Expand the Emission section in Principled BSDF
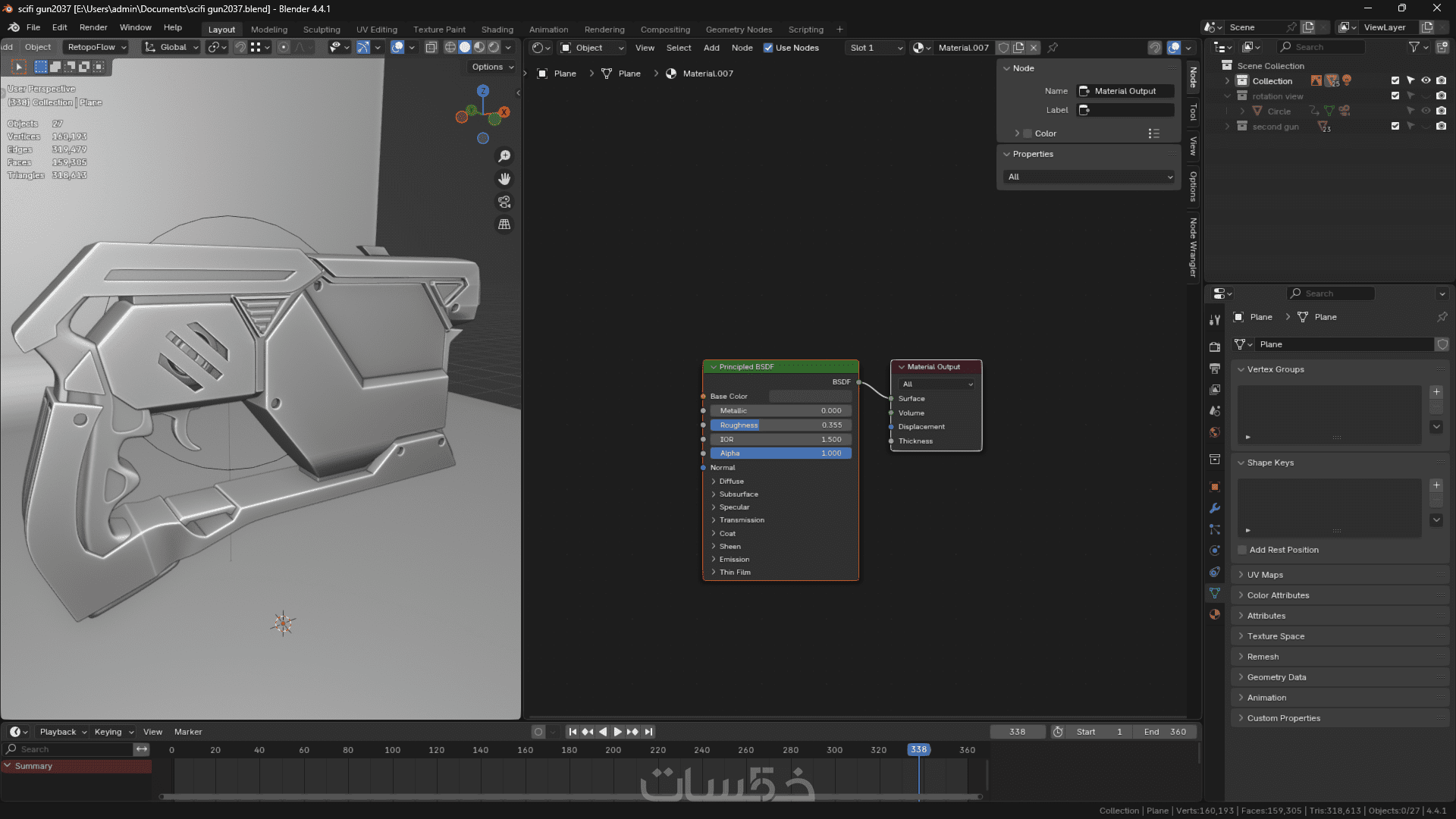 coord(733,560)
